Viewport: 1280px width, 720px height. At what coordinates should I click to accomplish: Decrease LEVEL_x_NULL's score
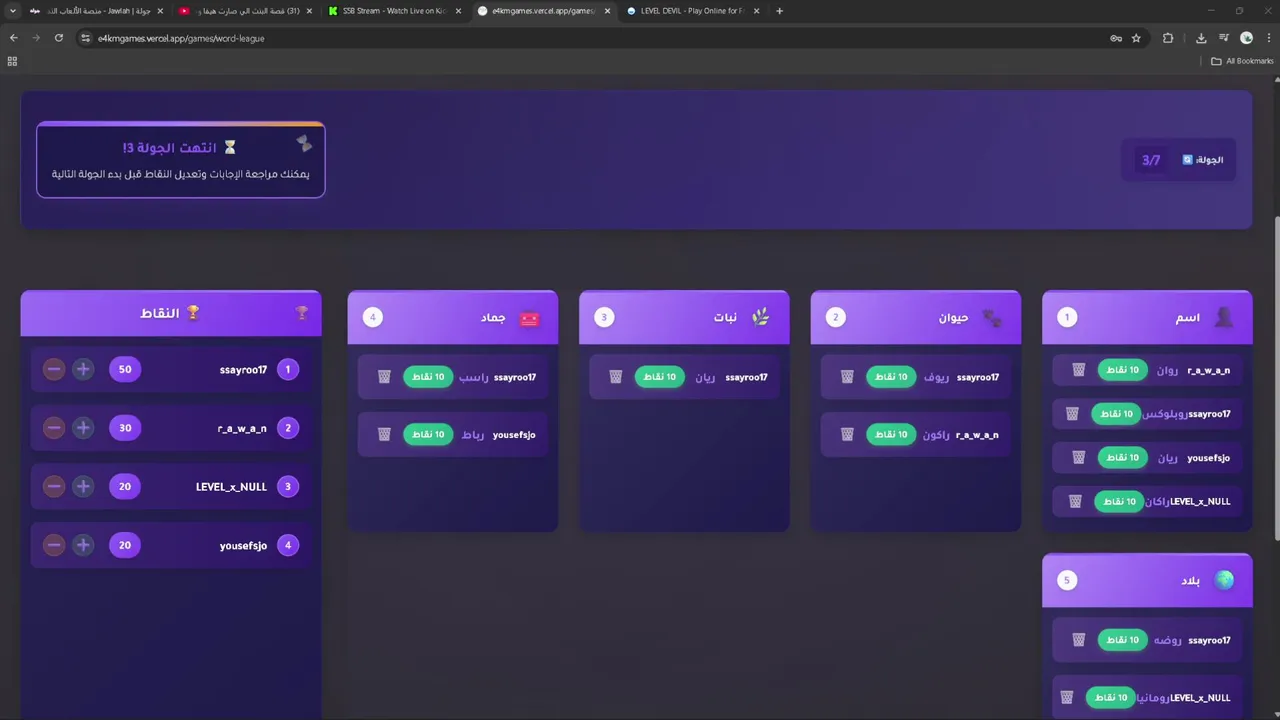54,486
